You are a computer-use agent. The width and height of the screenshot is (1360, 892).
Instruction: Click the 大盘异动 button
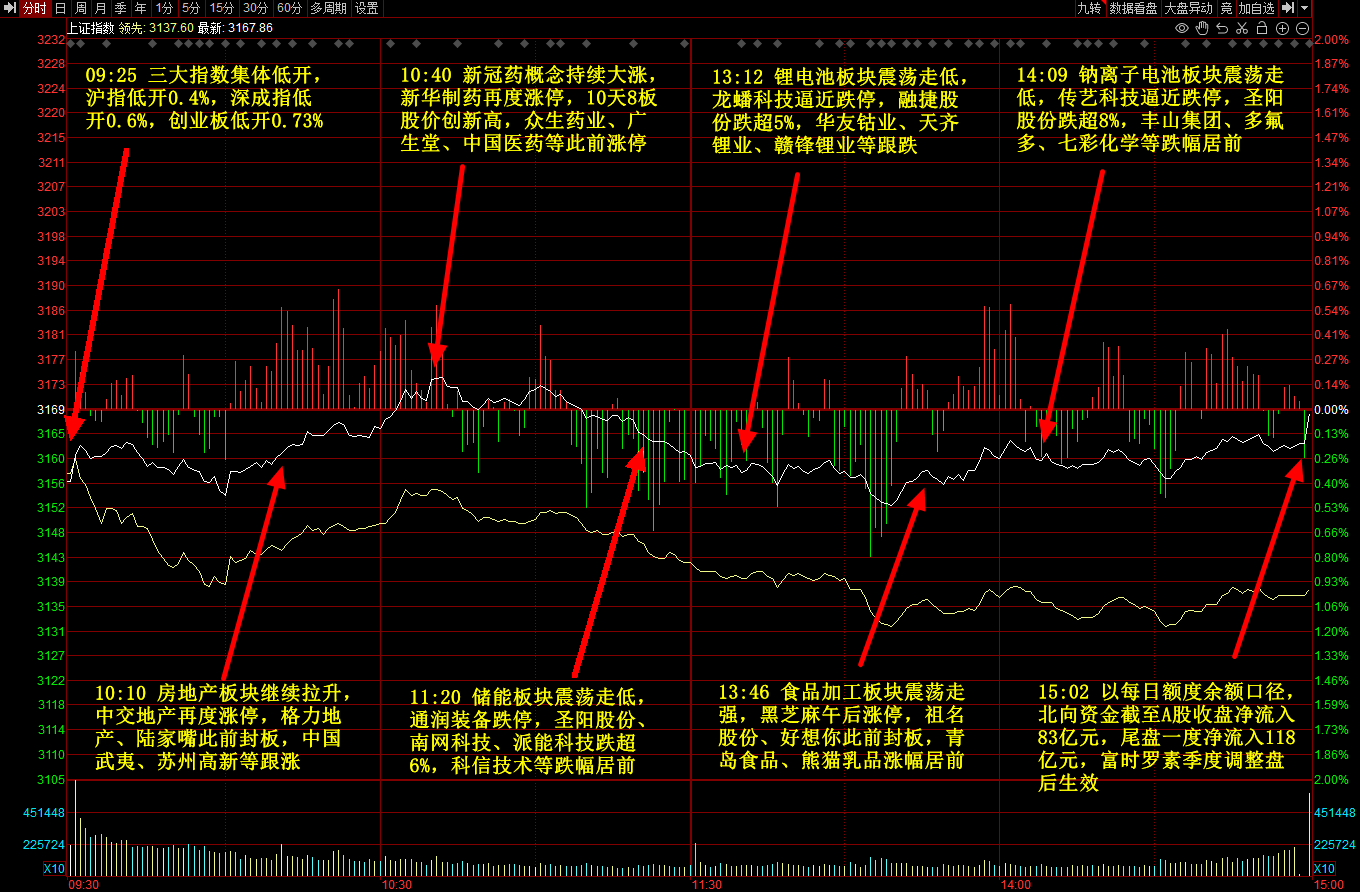tap(1188, 8)
